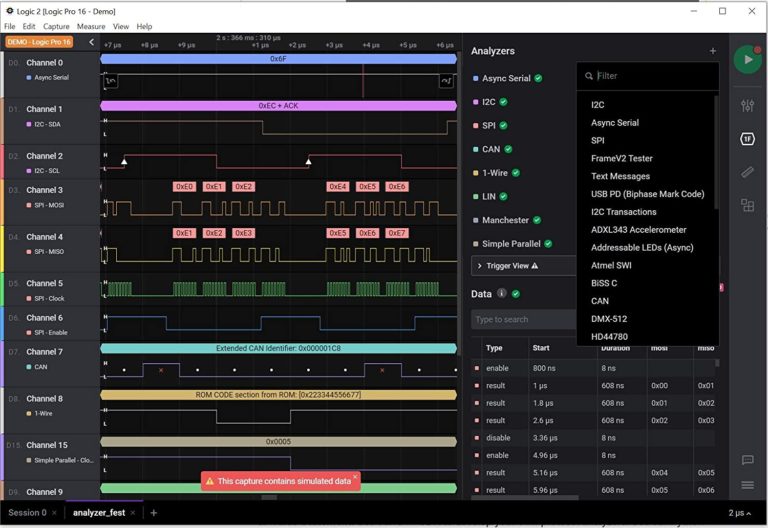Image resolution: width=768 pixels, height=528 pixels.
Task: Click the Extended CAN Identifier decoded frame
Action: click(278, 348)
